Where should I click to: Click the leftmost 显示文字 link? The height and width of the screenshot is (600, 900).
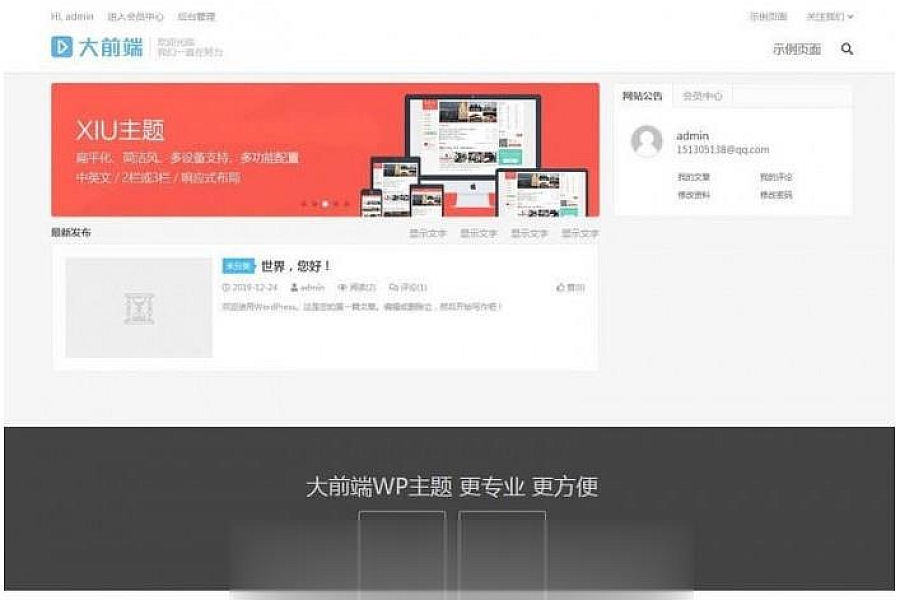tap(428, 233)
